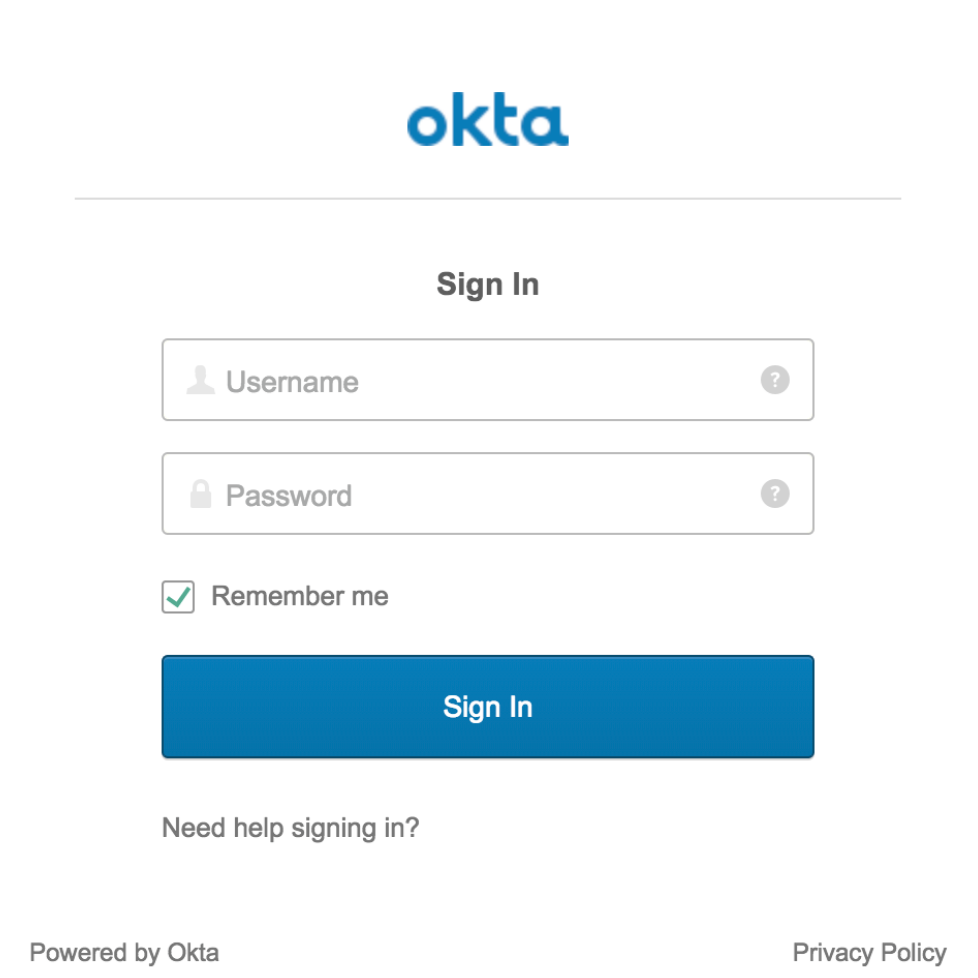Open the Password help question mark tooltip

775,494
